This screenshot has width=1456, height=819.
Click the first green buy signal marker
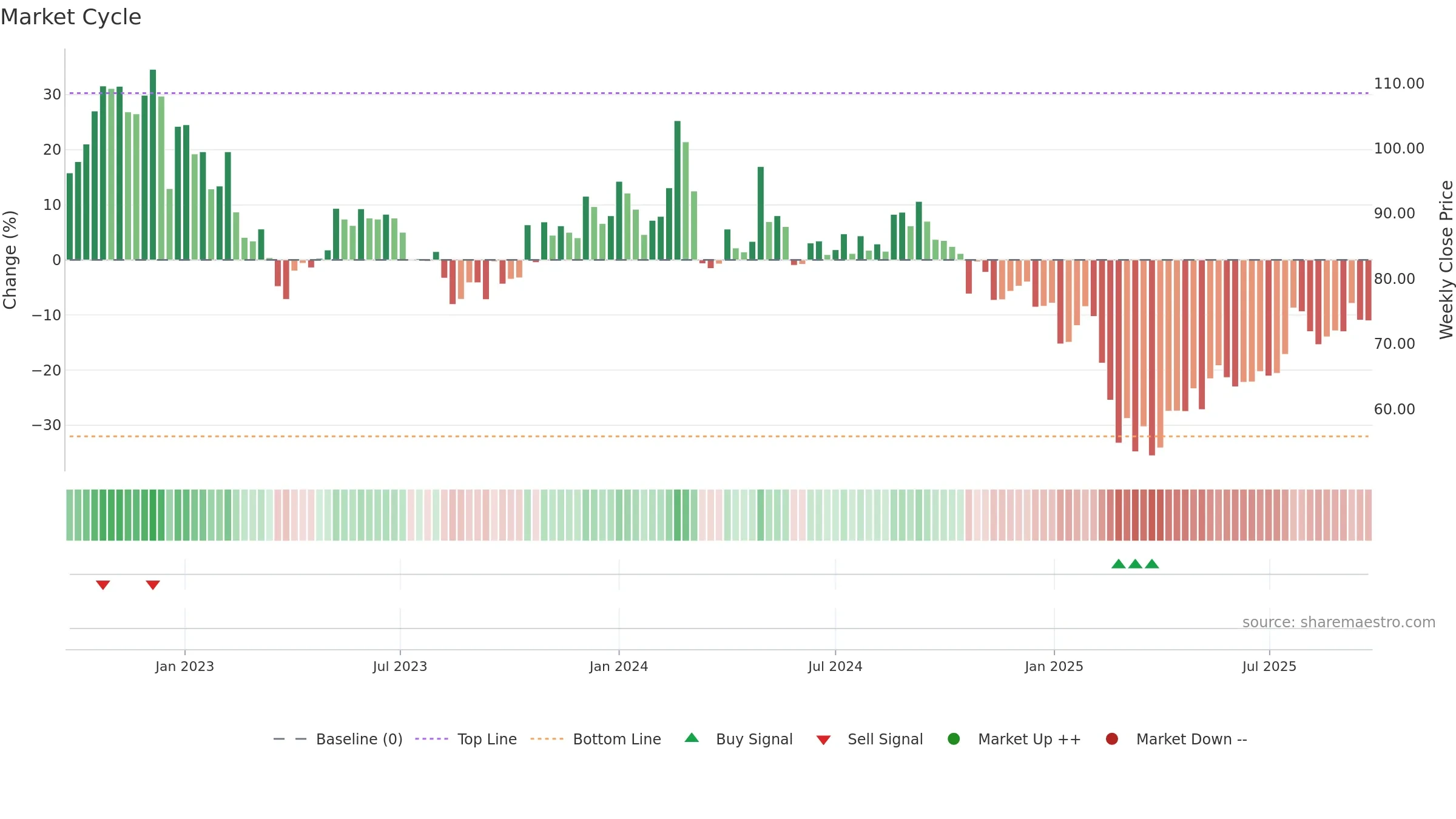click(1119, 564)
